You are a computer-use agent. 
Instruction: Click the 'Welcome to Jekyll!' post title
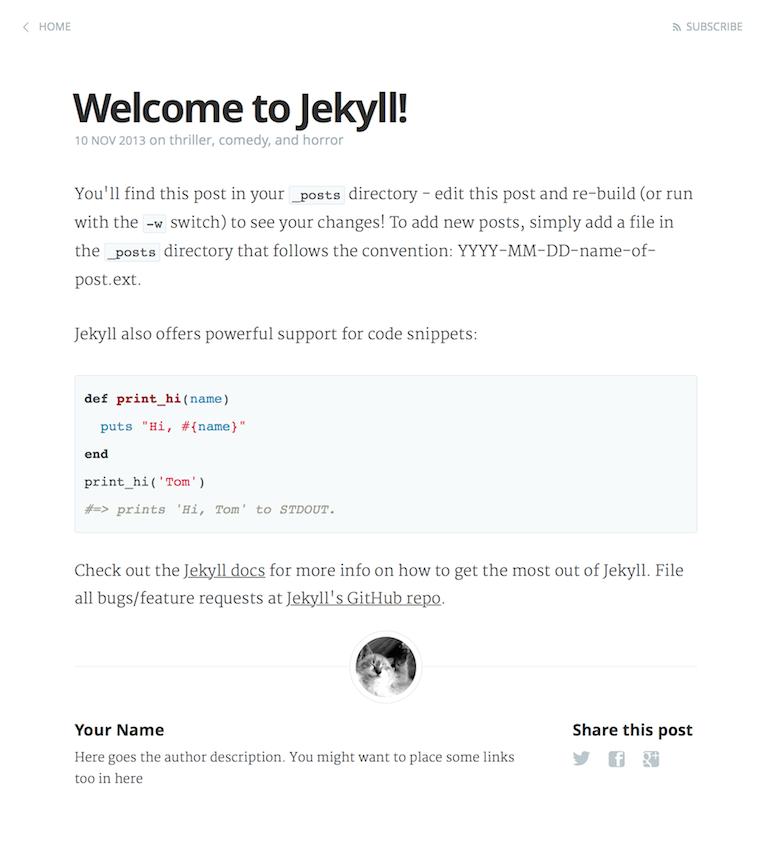[240, 108]
